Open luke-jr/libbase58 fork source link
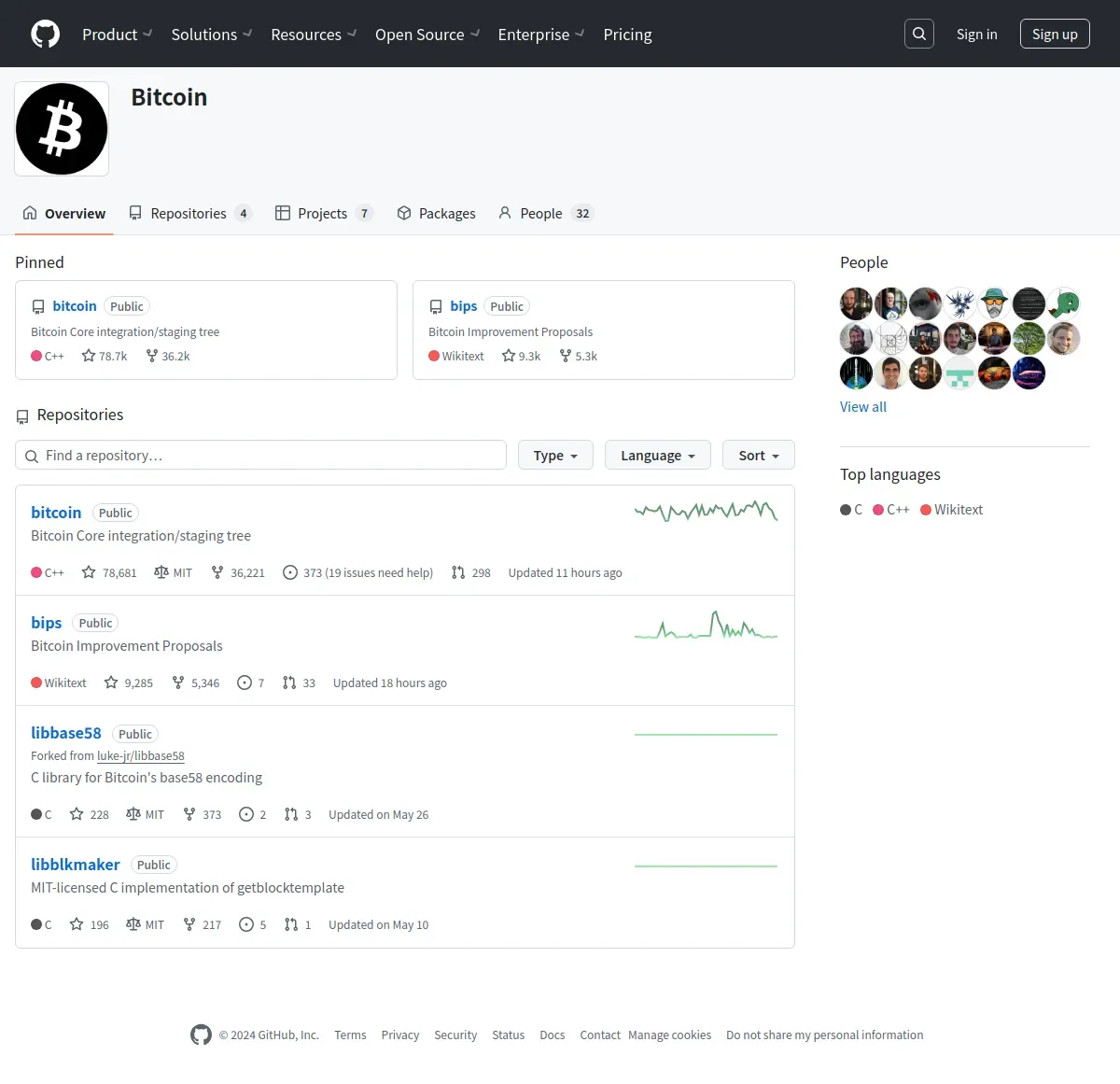The width and height of the screenshot is (1120, 1084). coord(141,755)
